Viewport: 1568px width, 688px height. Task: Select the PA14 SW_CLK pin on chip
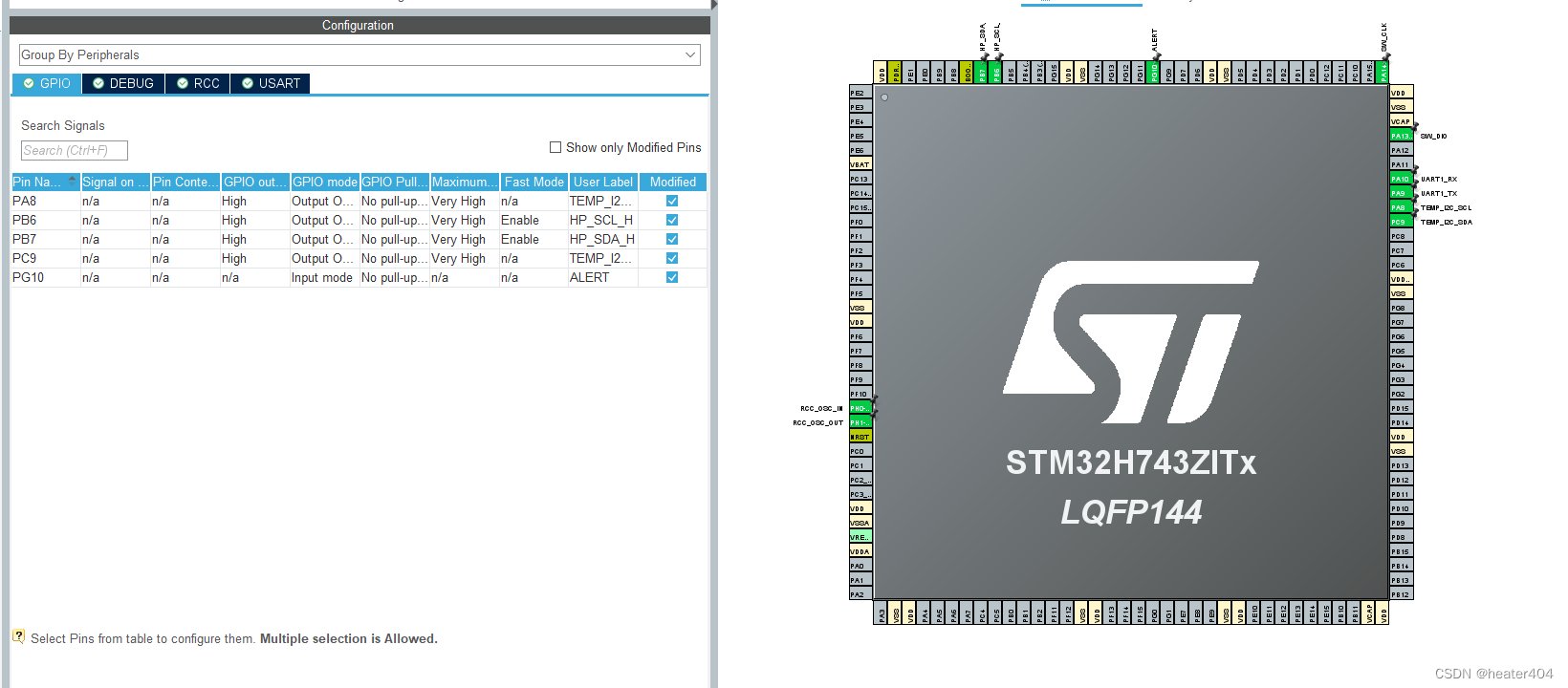click(1383, 72)
